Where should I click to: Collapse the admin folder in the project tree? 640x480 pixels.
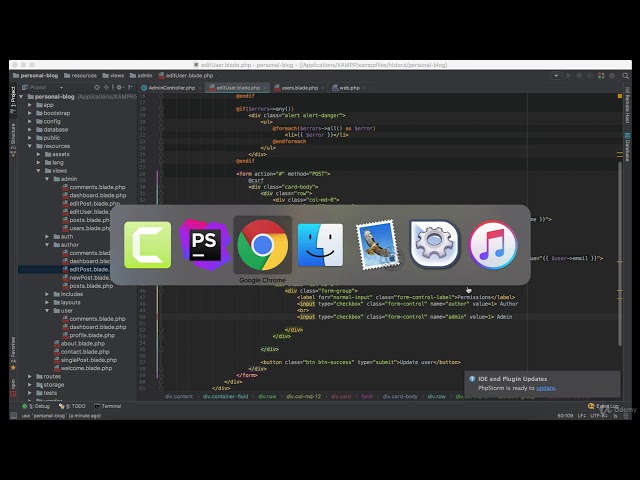55,179
